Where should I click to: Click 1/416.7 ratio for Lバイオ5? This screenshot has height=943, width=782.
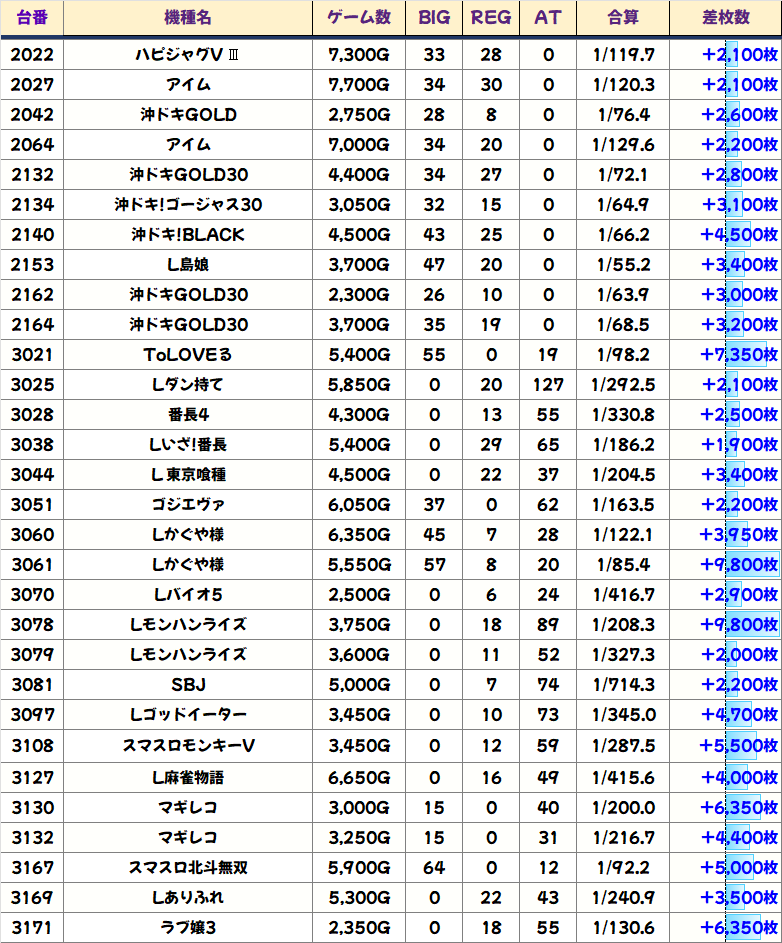tap(623, 595)
